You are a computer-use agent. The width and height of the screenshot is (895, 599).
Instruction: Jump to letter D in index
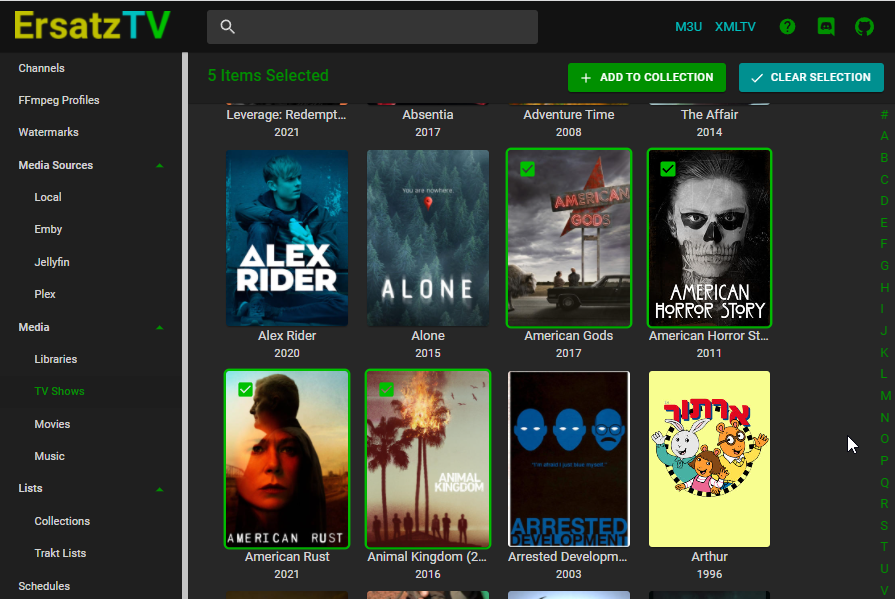tap(884, 201)
